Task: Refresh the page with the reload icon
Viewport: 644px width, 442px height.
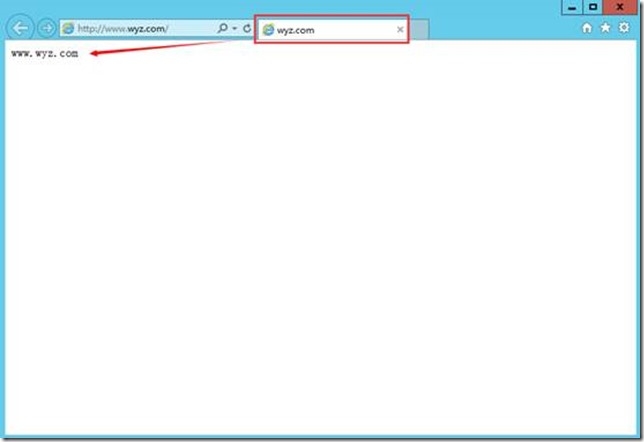Action: pyautogui.click(x=247, y=28)
